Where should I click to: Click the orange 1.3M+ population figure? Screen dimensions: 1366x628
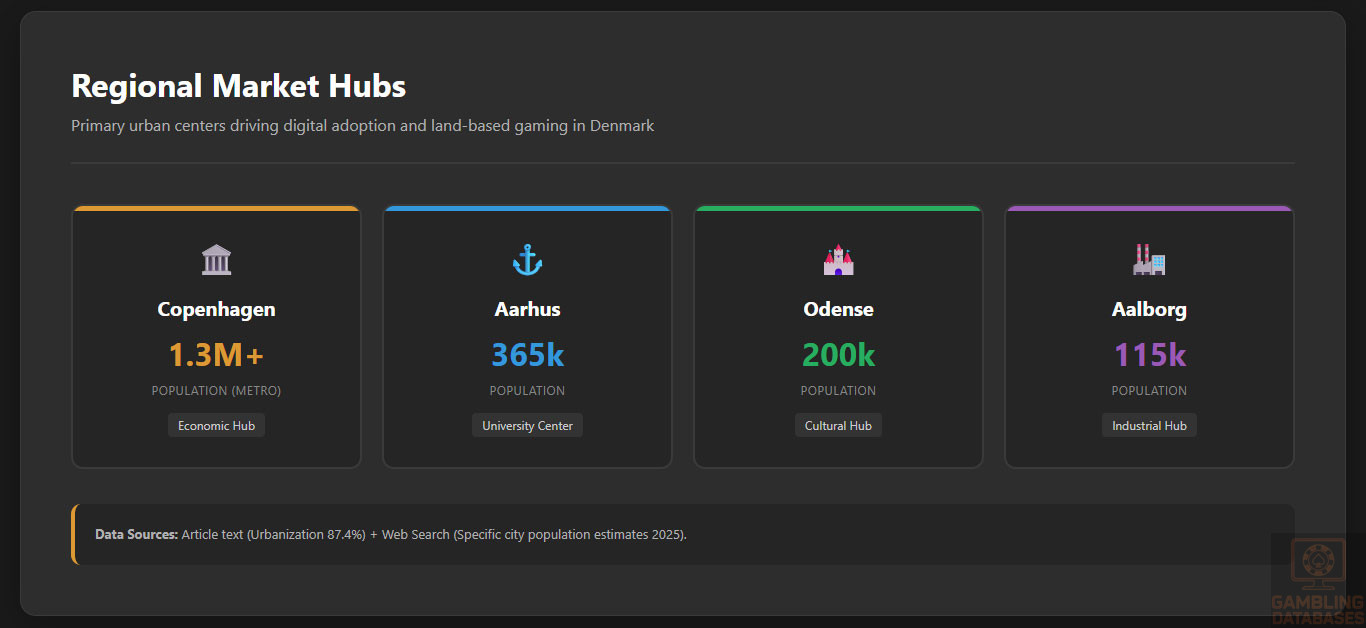click(216, 355)
